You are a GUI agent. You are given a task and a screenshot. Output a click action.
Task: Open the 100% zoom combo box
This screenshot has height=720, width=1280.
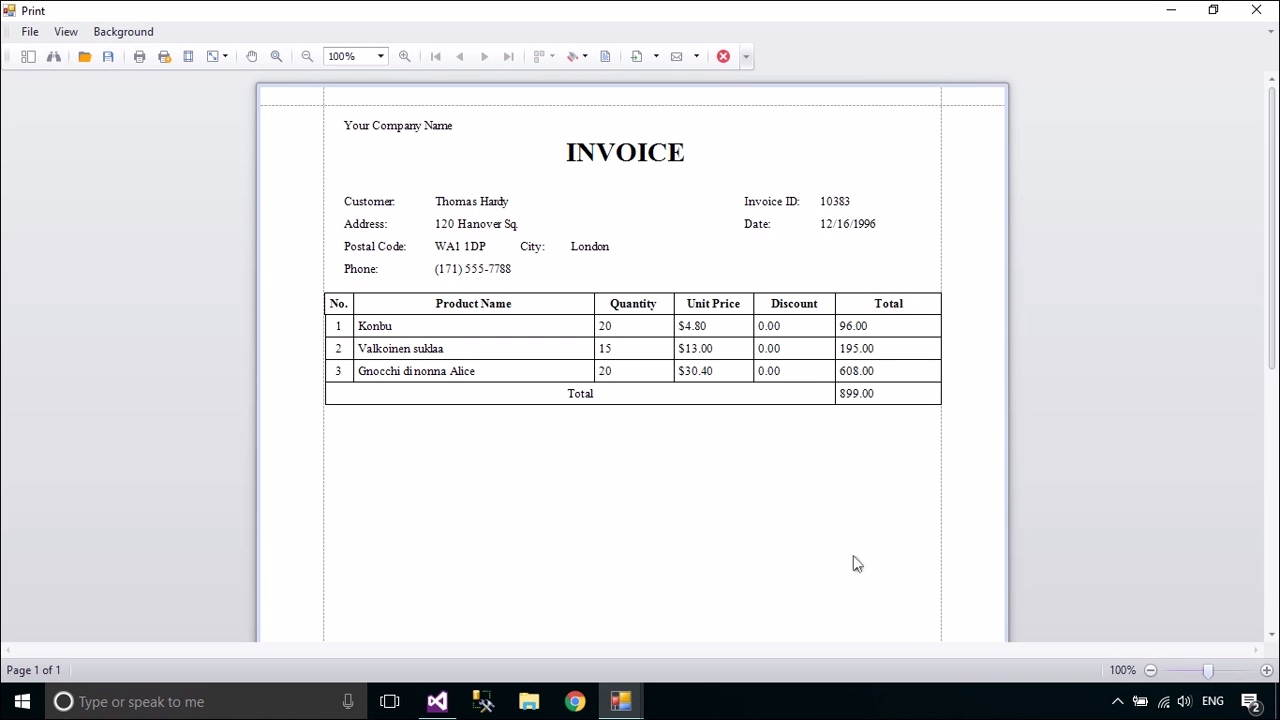click(x=355, y=57)
